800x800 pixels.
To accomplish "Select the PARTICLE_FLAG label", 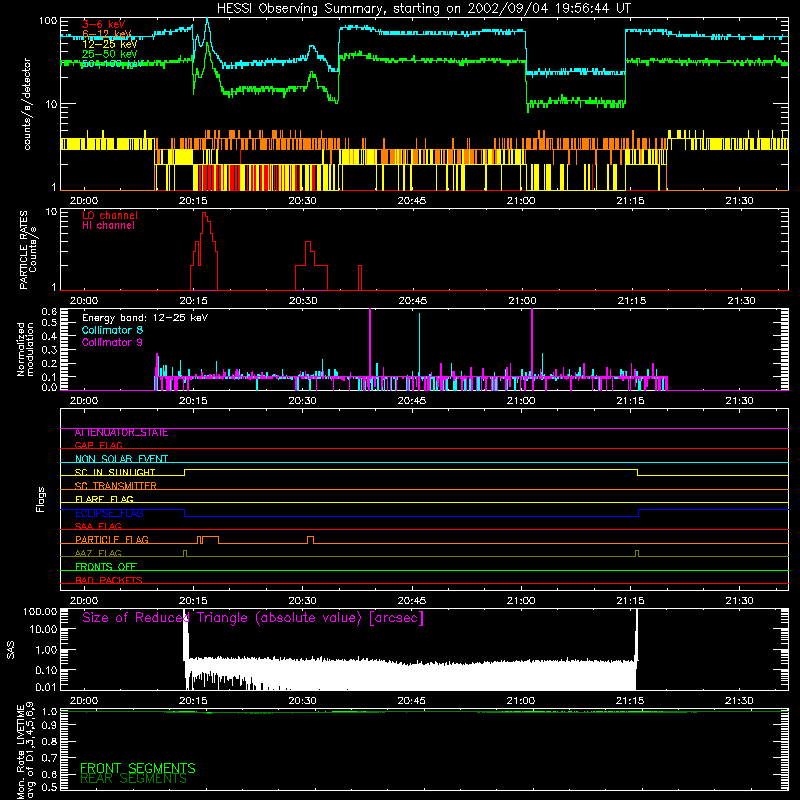I will tap(112, 540).
